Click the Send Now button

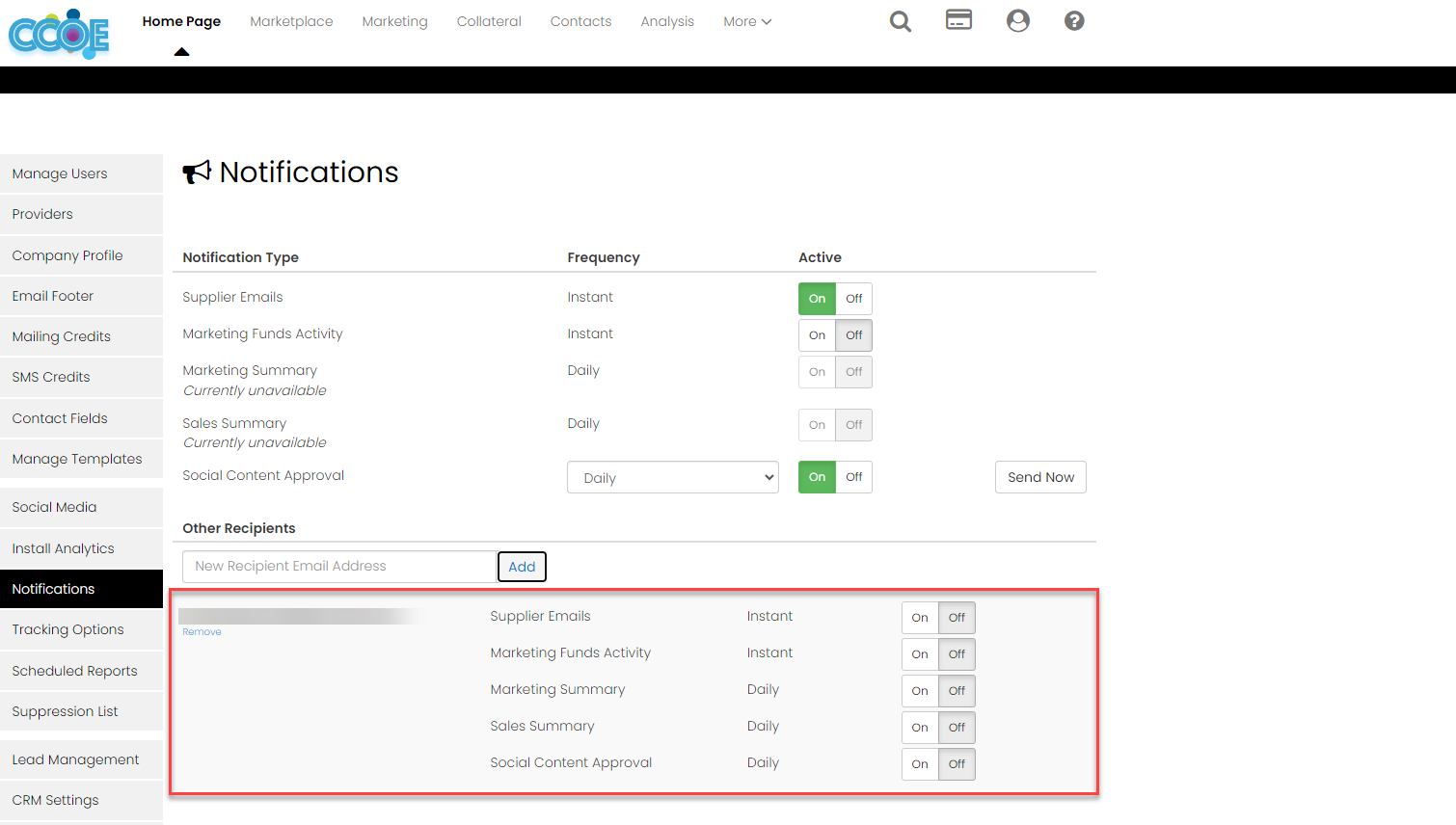pyautogui.click(x=1040, y=476)
